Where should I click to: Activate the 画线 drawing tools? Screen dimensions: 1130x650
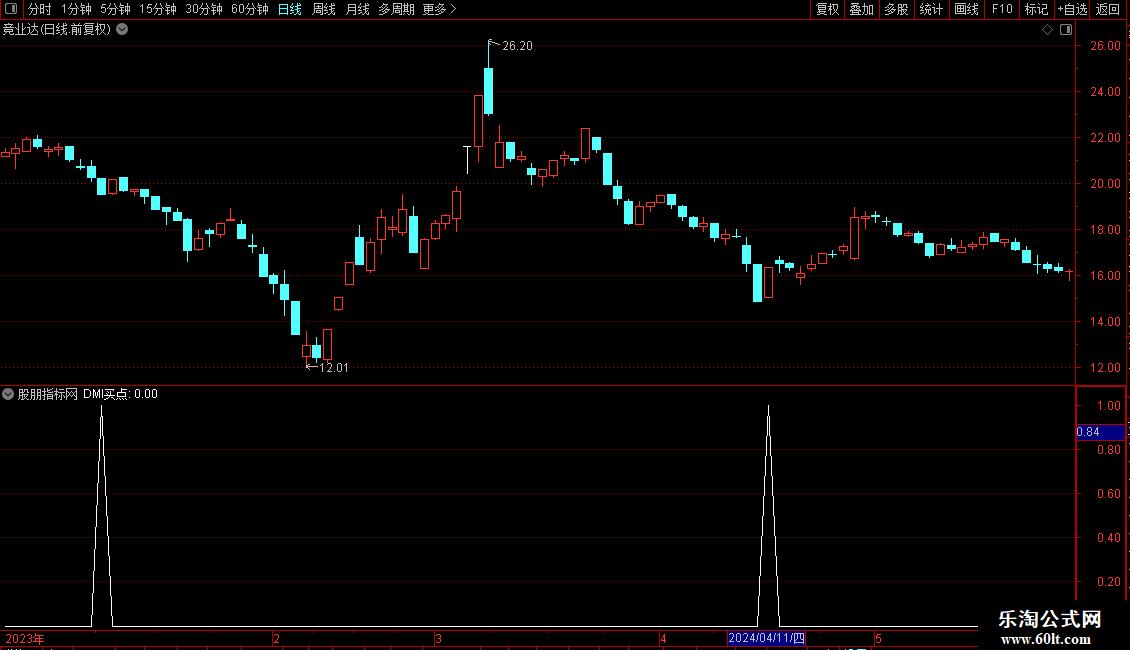966,9
